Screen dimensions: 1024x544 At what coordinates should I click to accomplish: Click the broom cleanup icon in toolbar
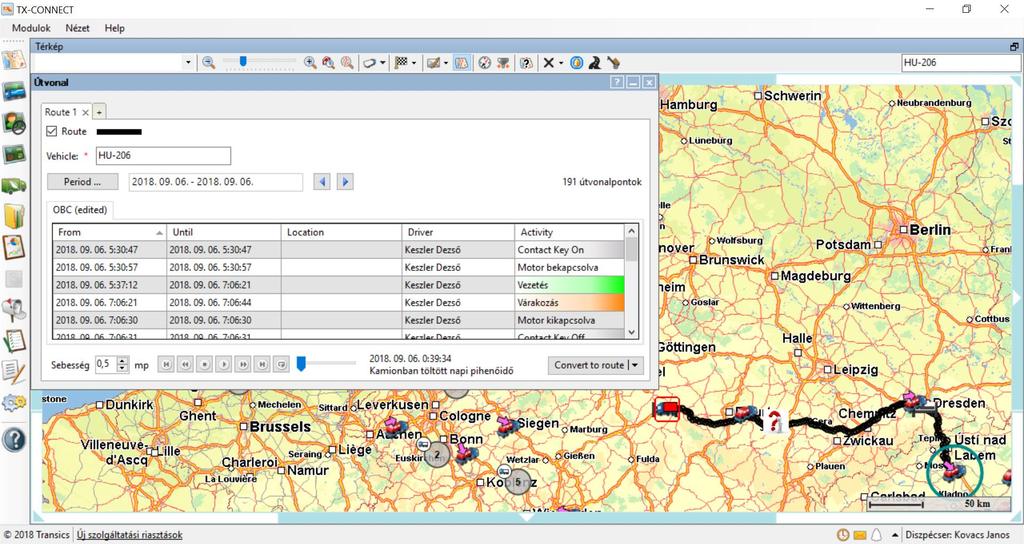coord(613,63)
